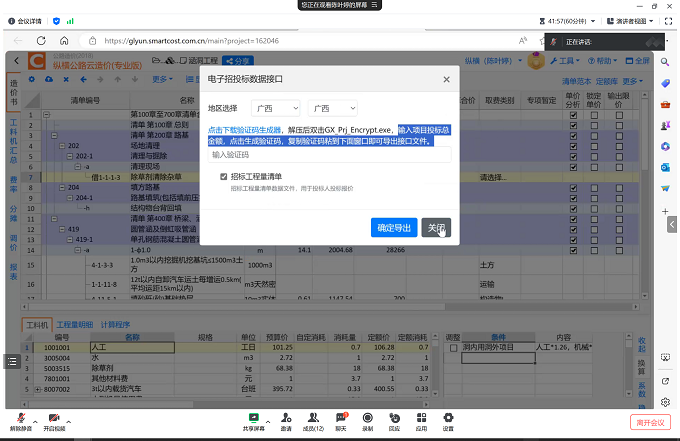Click the 确定导出 button
The height and width of the screenshot is (441, 680).
(393, 228)
